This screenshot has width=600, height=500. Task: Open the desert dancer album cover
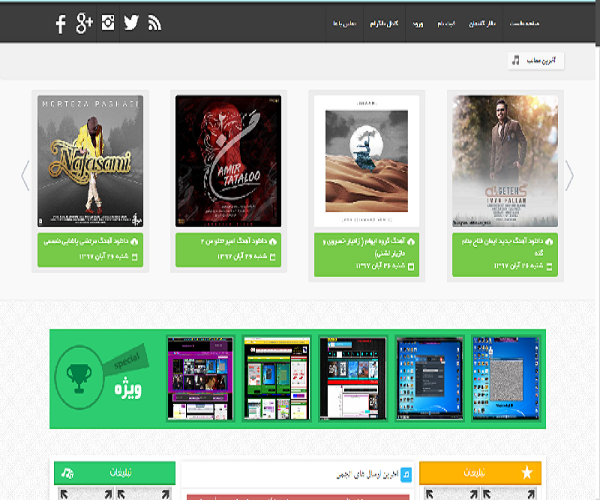pyautogui.click(x=367, y=161)
